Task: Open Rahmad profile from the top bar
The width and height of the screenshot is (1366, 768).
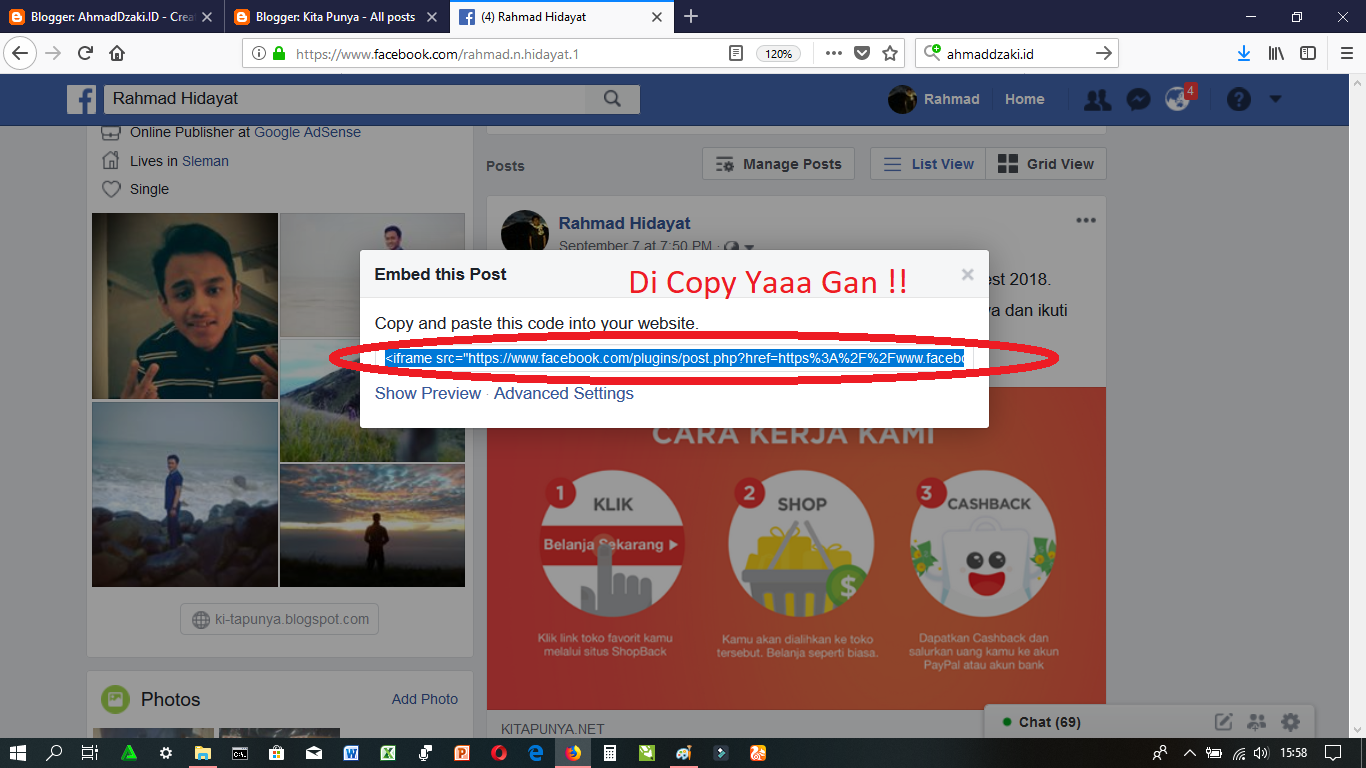Action: (x=934, y=99)
